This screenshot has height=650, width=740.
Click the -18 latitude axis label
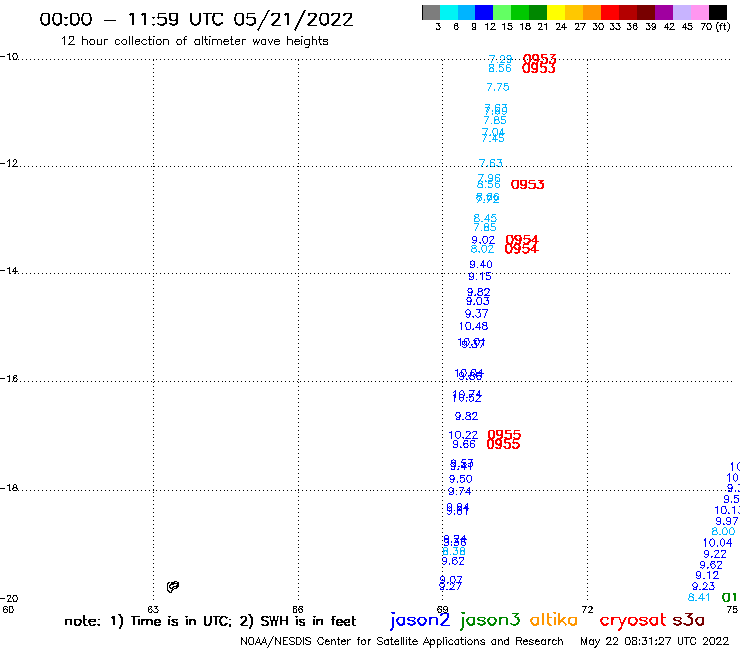(9, 488)
